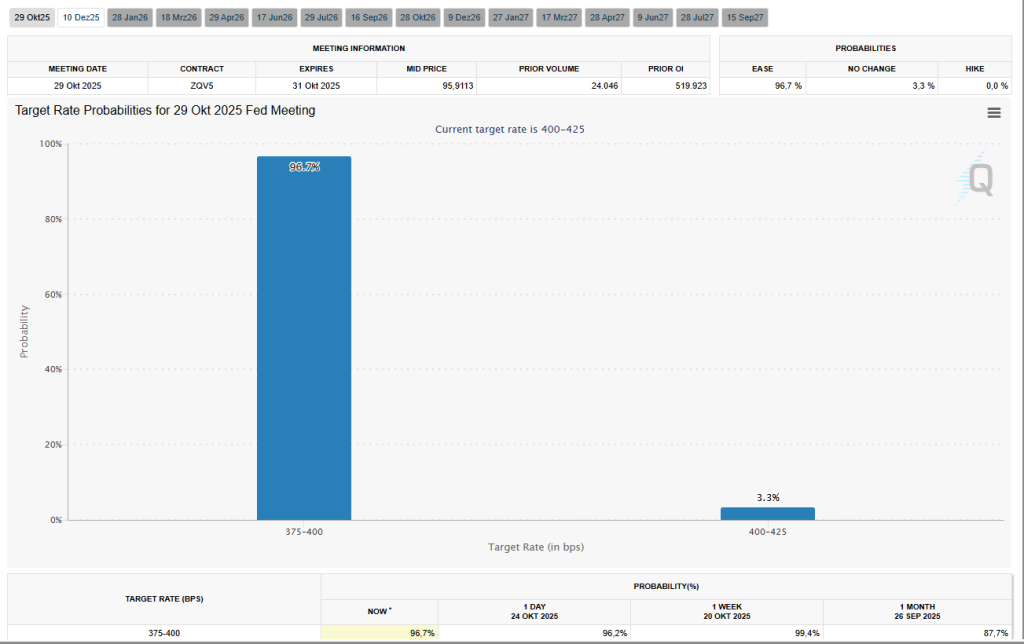Switch to the 27 Jan27 tab
Screen dimensions: 1024x644
coord(511,18)
